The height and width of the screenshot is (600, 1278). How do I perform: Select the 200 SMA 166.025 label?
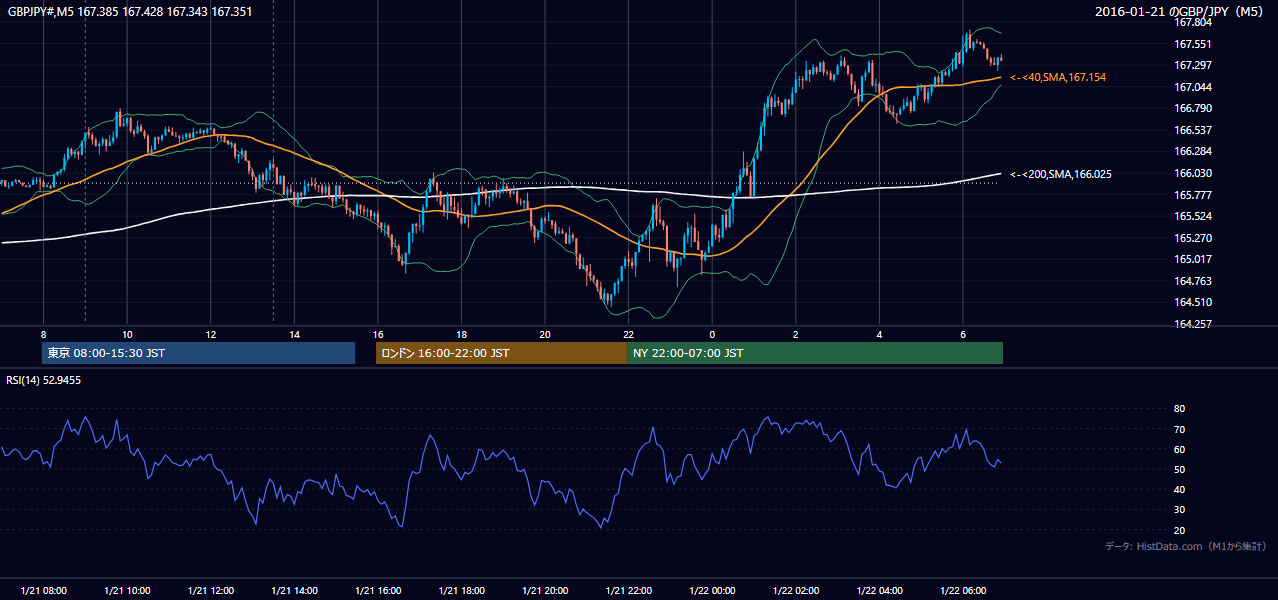pyautogui.click(x=1061, y=174)
